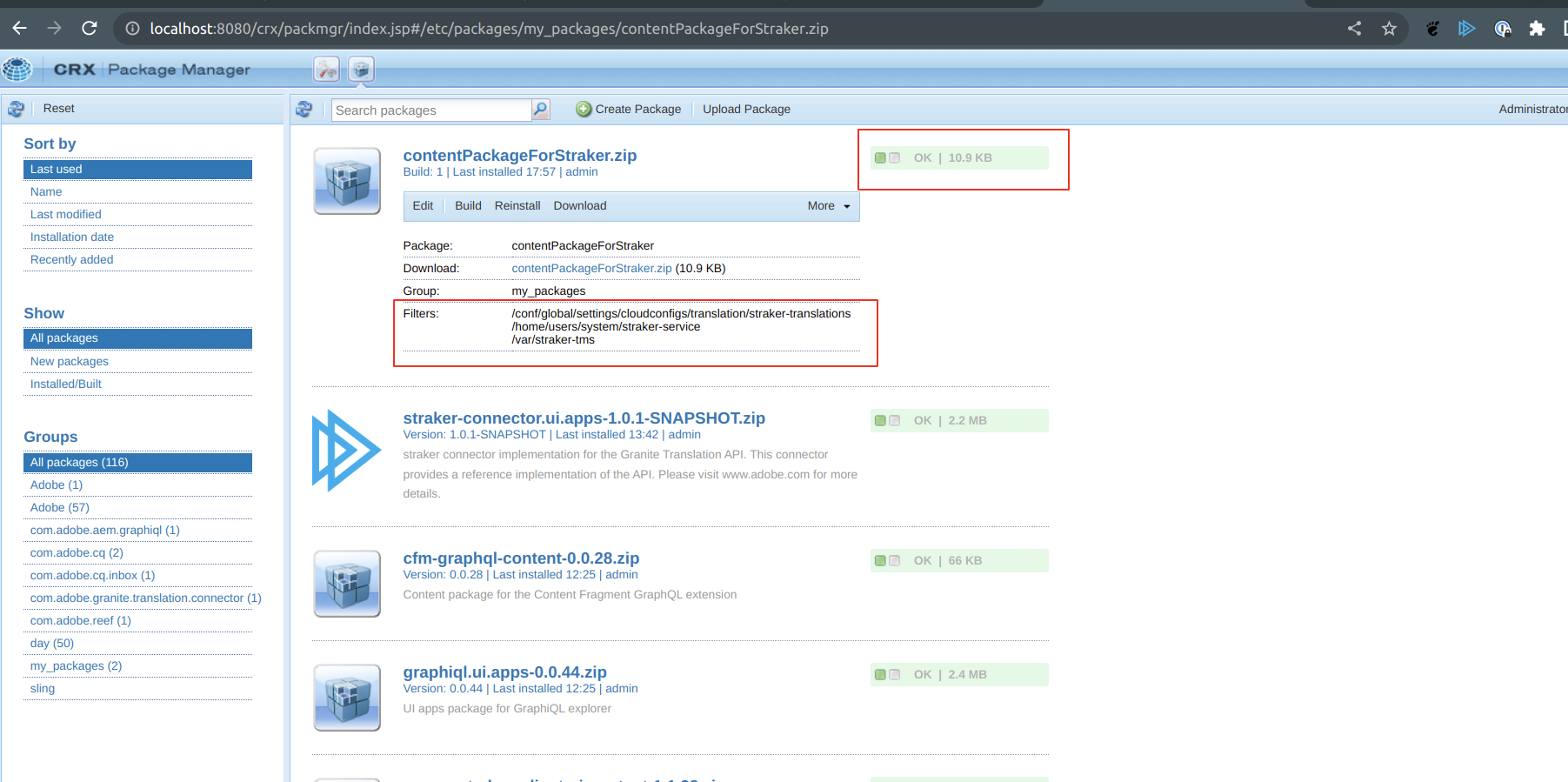
Task: Click the cfm-graphql-content package cube thumbnail
Action: [x=347, y=584]
